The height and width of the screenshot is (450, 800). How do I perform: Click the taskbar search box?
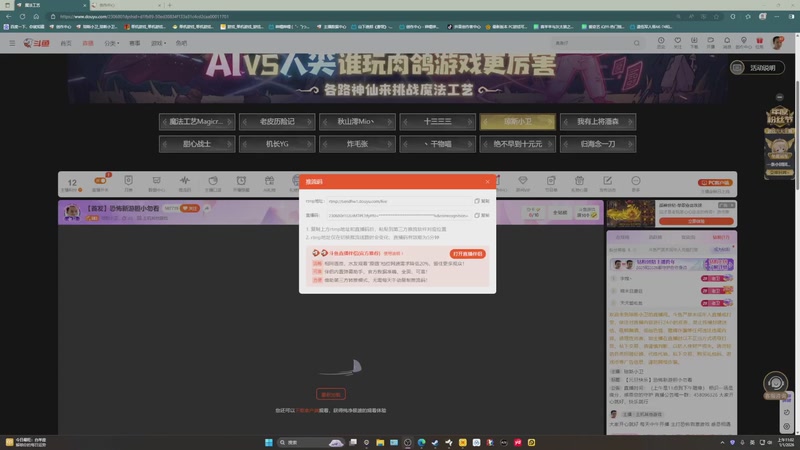coord(310,442)
